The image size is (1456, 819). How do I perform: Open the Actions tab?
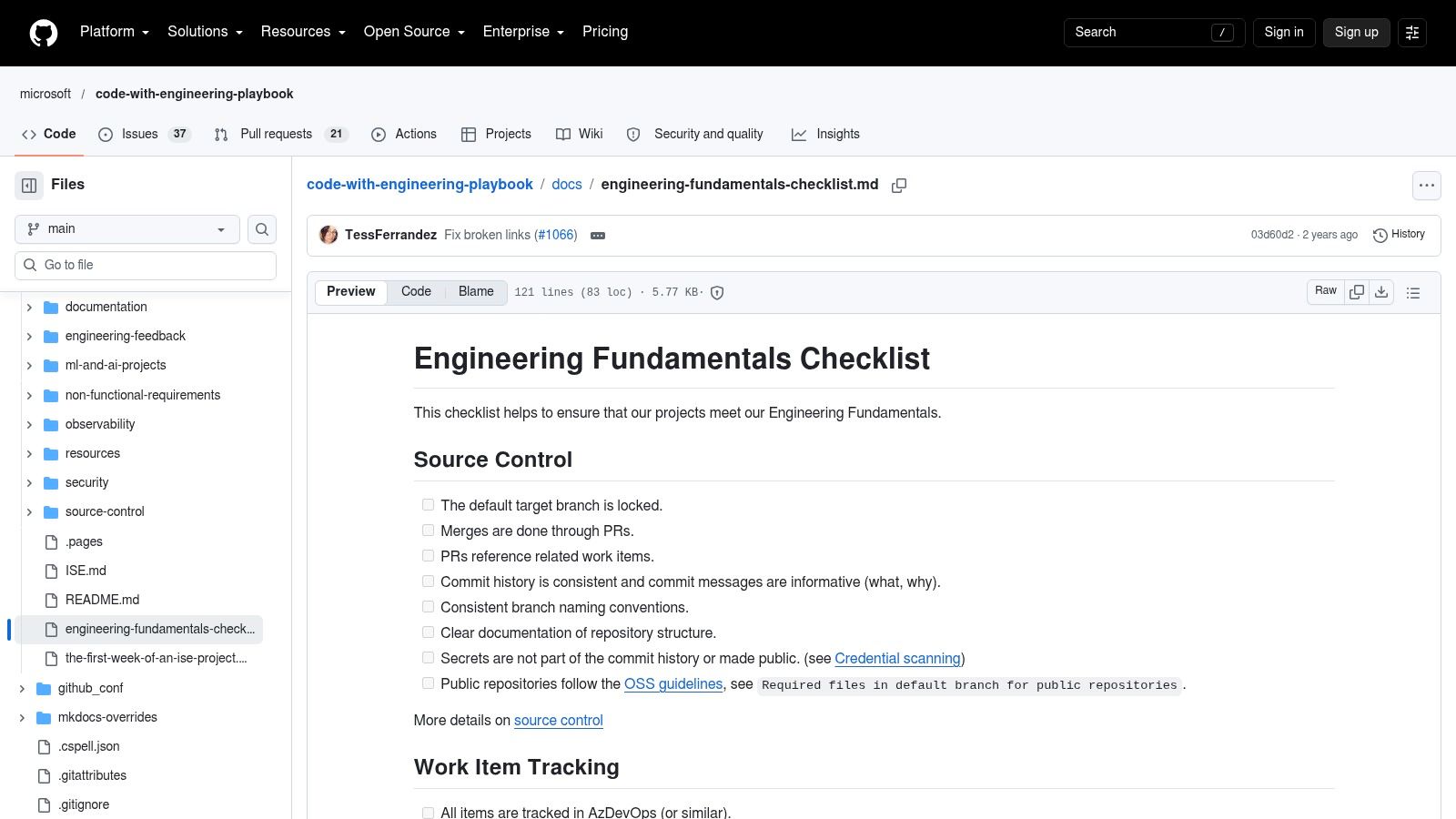click(x=404, y=134)
